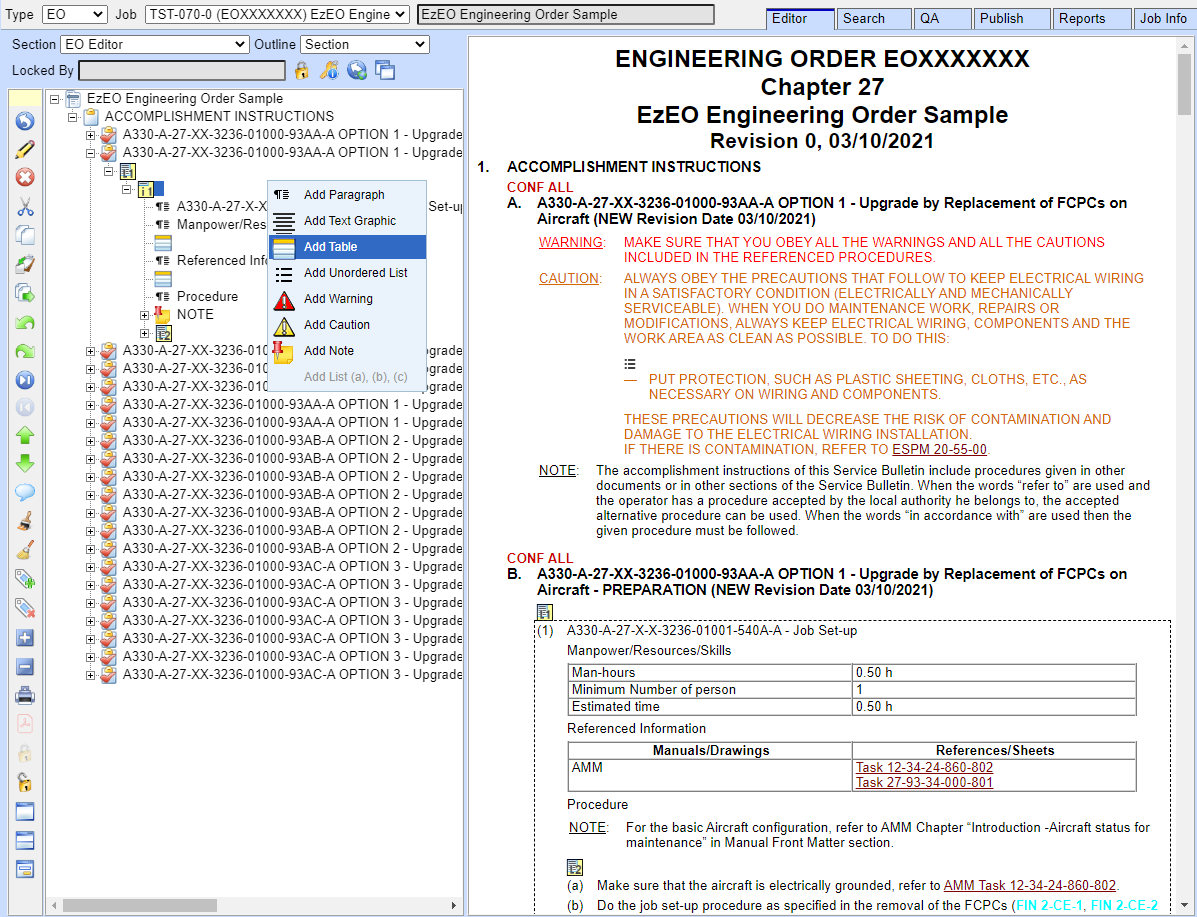Click the EzEO Engineering Order Sample title field
This screenshot has height=917, width=1197.
[566, 15]
